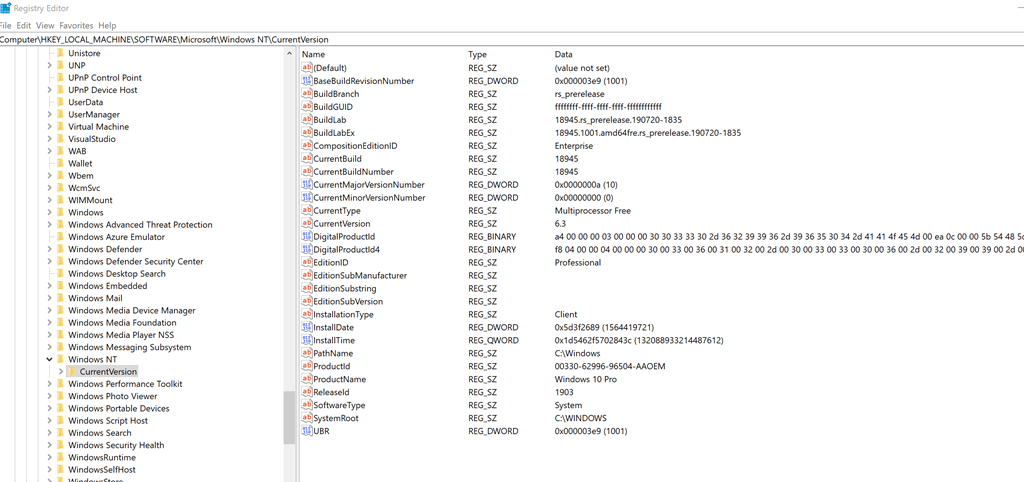Select the Windows Messaging Subsystem key

tap(129, 347)
